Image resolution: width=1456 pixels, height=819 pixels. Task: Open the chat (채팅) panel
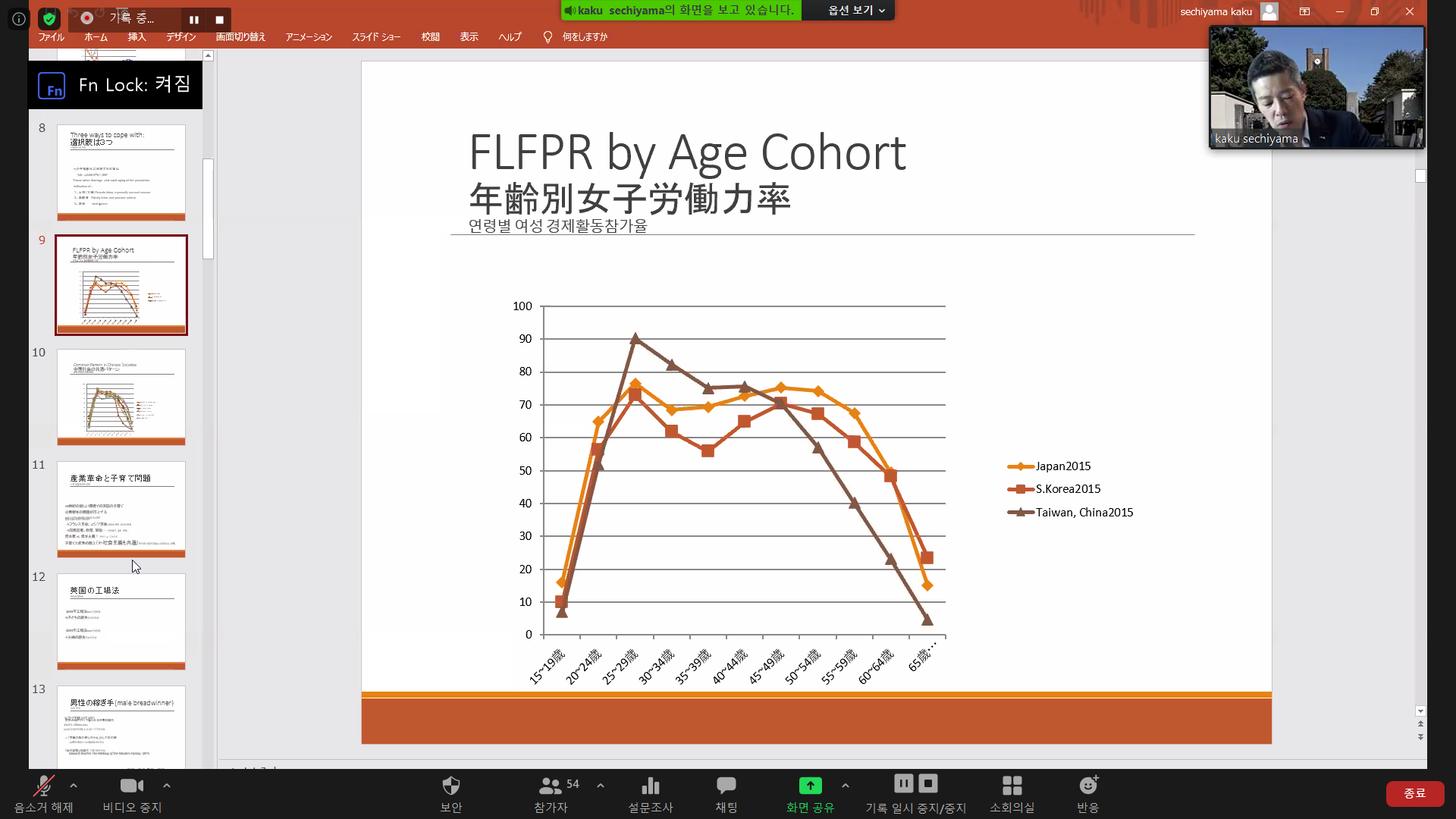click(x=726, y=786)
